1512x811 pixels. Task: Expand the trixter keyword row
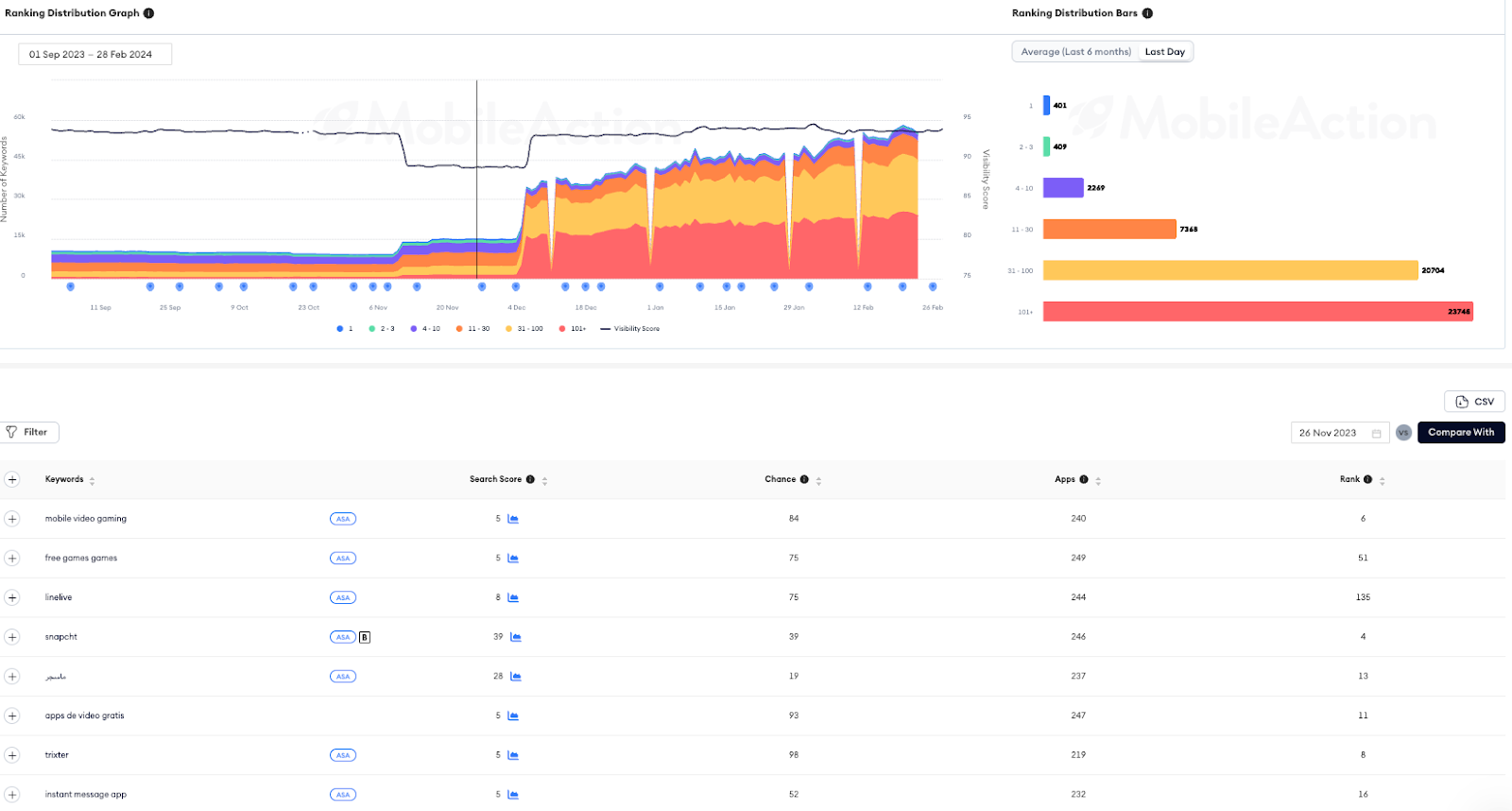click(x=12, y=755)
